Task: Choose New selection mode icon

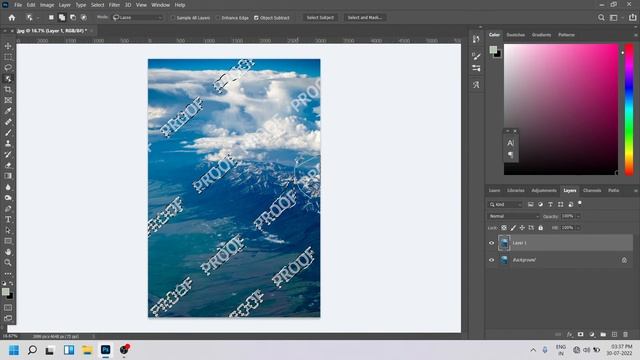Action: pos(51,18)
